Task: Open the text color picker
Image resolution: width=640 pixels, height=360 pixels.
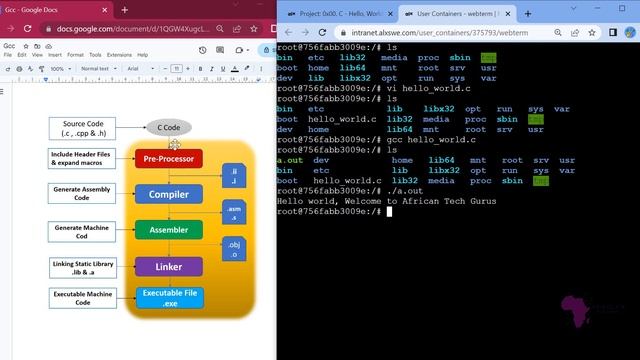Action: (x=235, y=69)
